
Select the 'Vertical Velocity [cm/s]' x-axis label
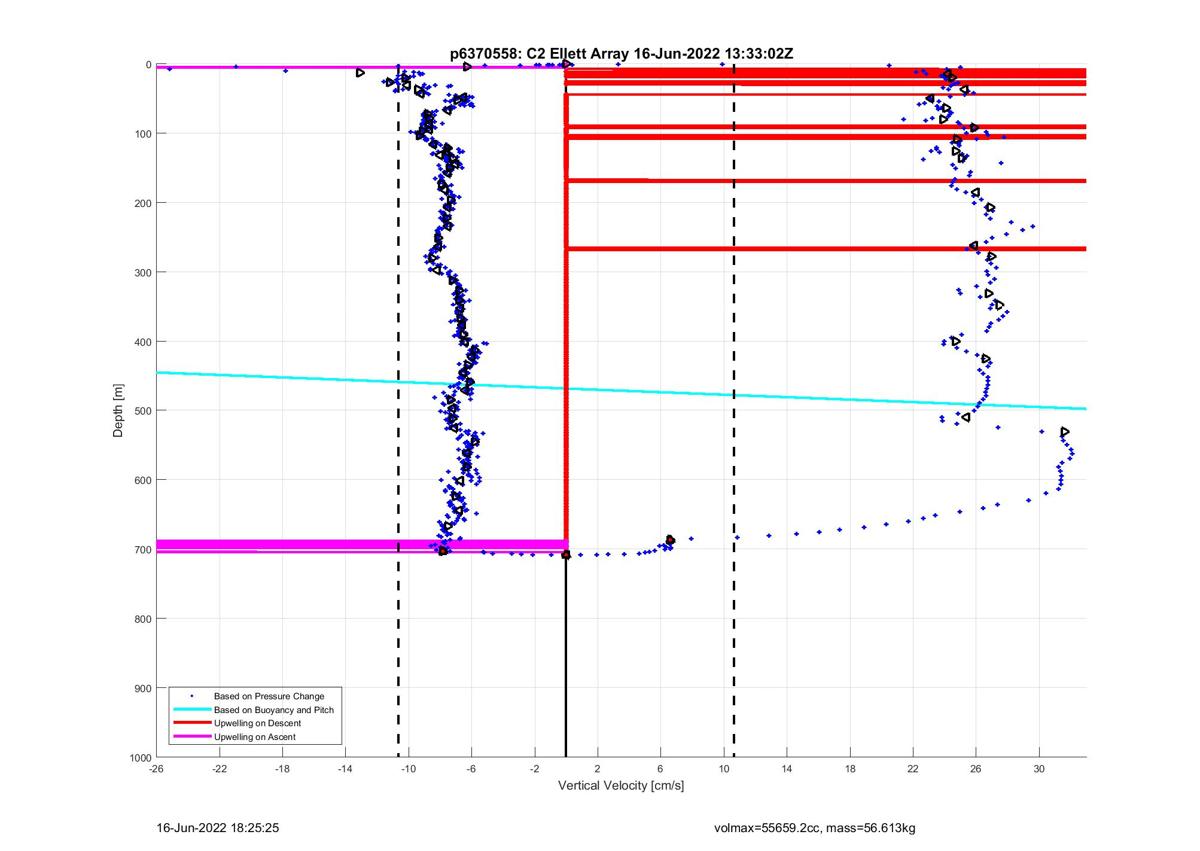[621, 786]
